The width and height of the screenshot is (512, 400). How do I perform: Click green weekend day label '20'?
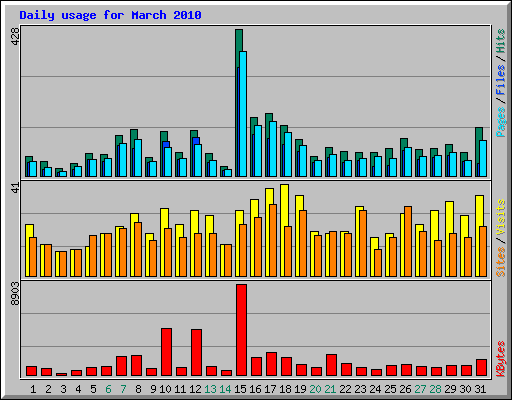click(315, 389)
